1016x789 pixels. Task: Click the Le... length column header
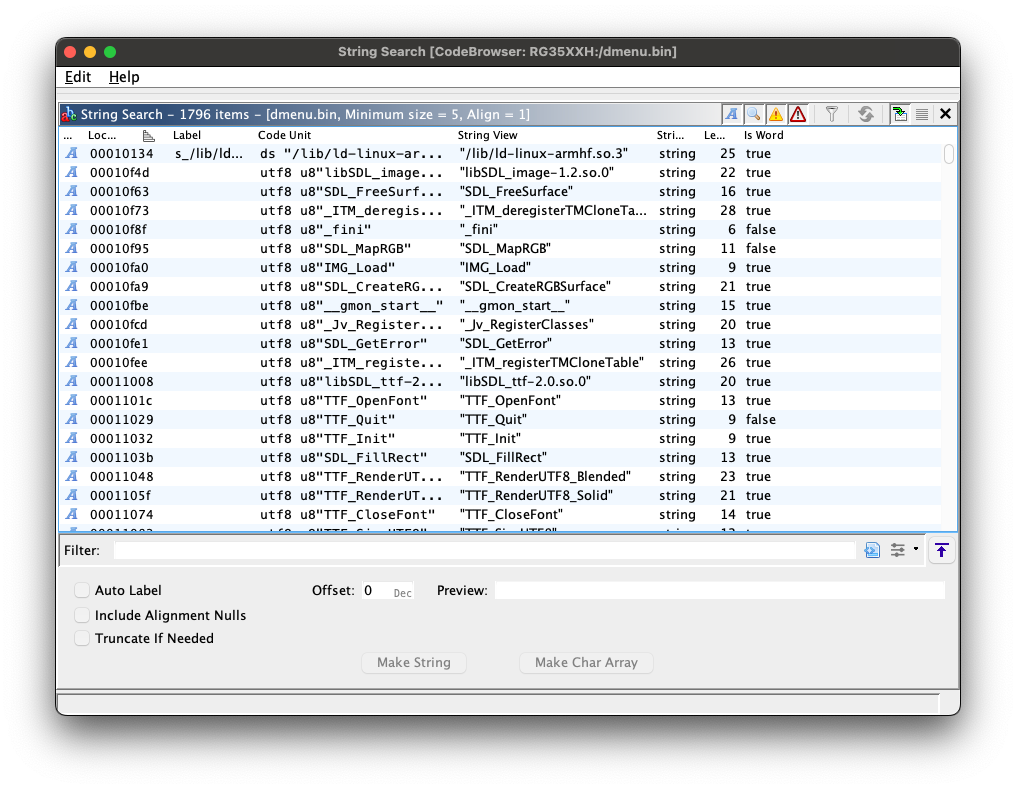714,135
